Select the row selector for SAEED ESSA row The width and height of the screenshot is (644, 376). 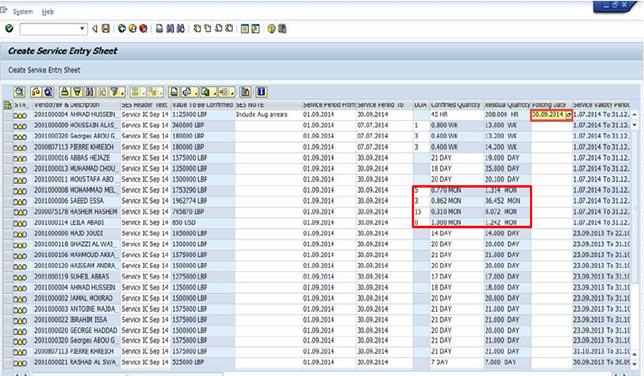[7, 201]
